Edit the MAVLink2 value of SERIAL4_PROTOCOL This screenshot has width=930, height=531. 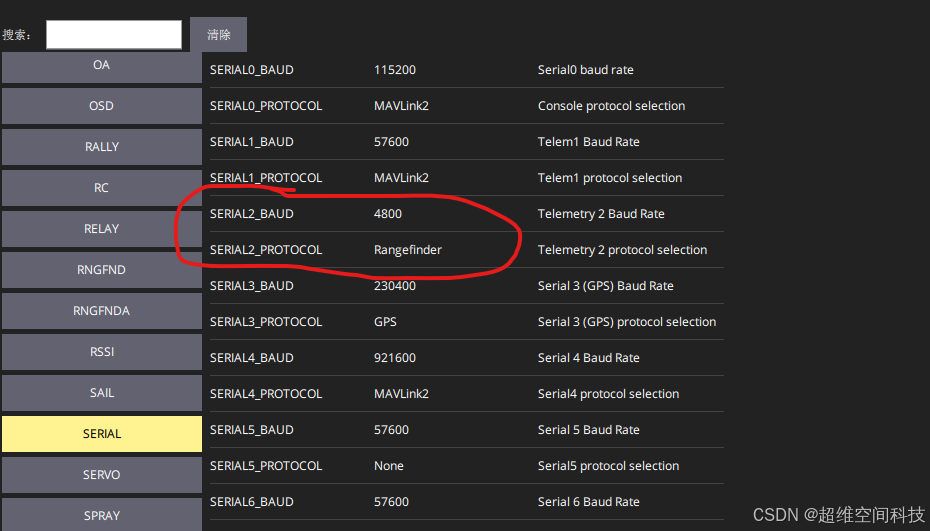[x=401, y=394]
